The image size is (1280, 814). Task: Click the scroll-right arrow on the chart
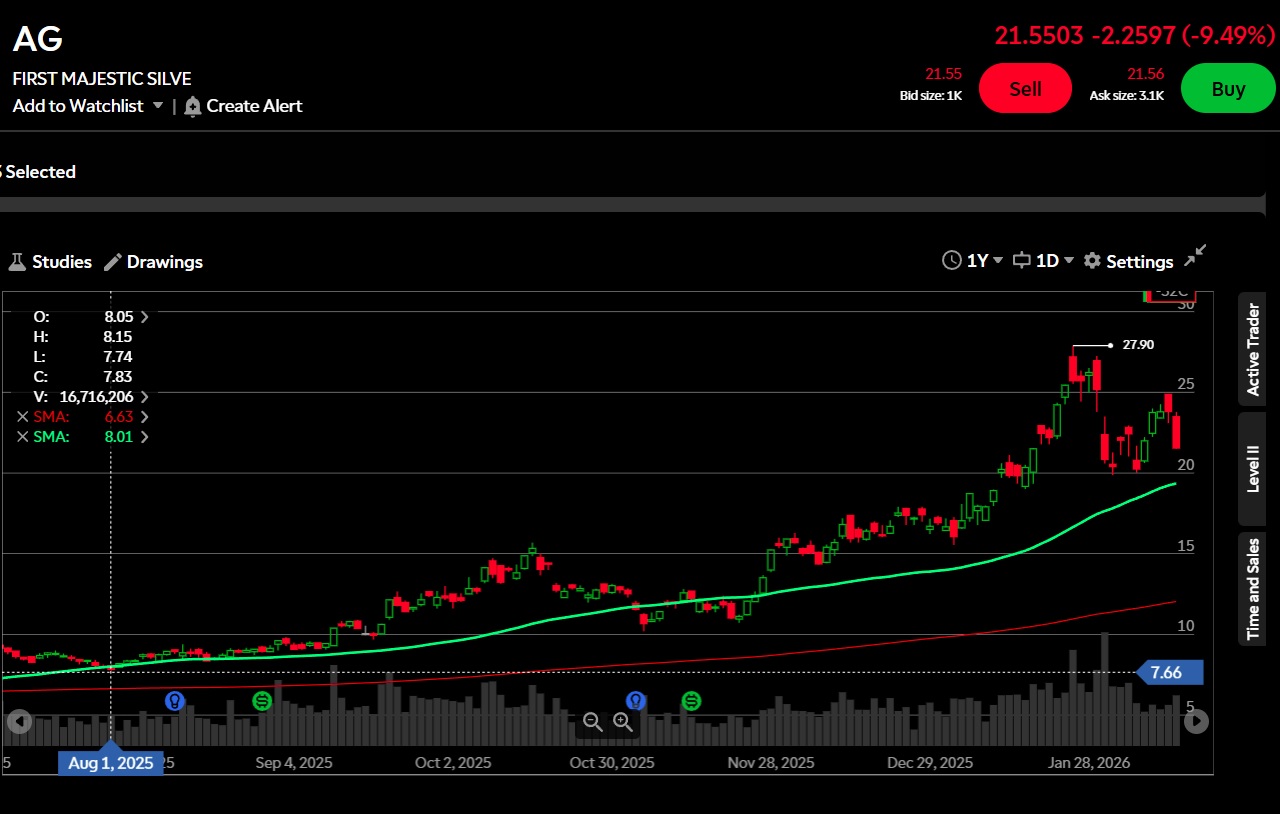1196,721
